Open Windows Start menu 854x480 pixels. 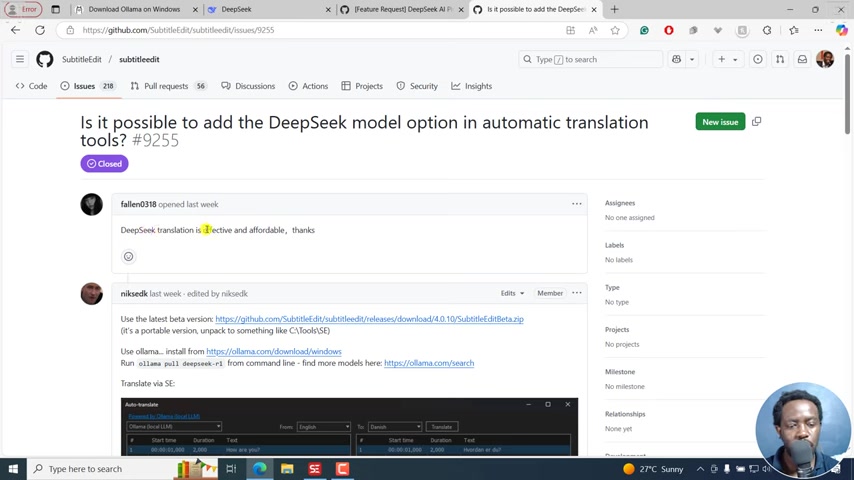coord(13,469)
